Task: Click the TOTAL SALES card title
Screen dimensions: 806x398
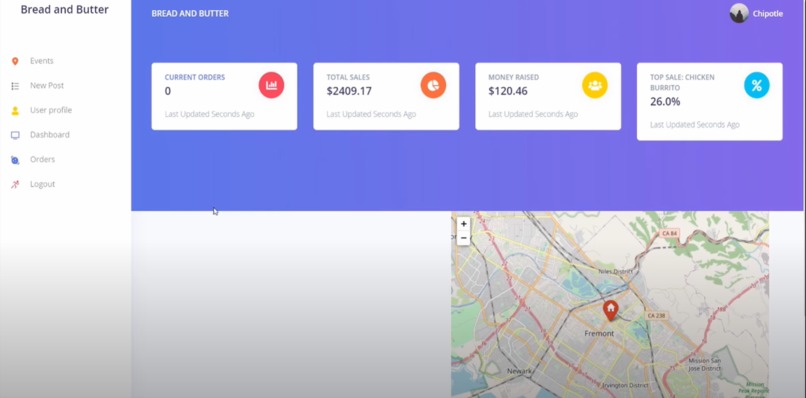Action: pyautogui.click(x=348, y=77)
